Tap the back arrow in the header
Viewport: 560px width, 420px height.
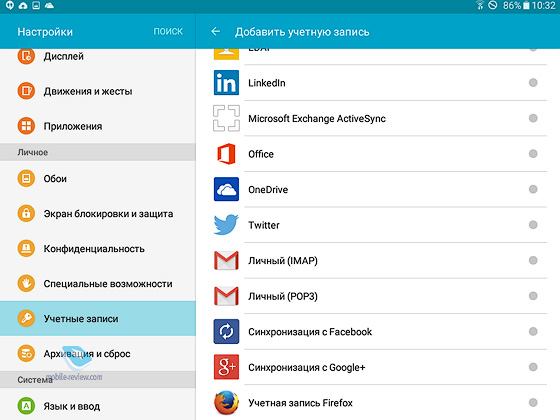tap(215, 32)
